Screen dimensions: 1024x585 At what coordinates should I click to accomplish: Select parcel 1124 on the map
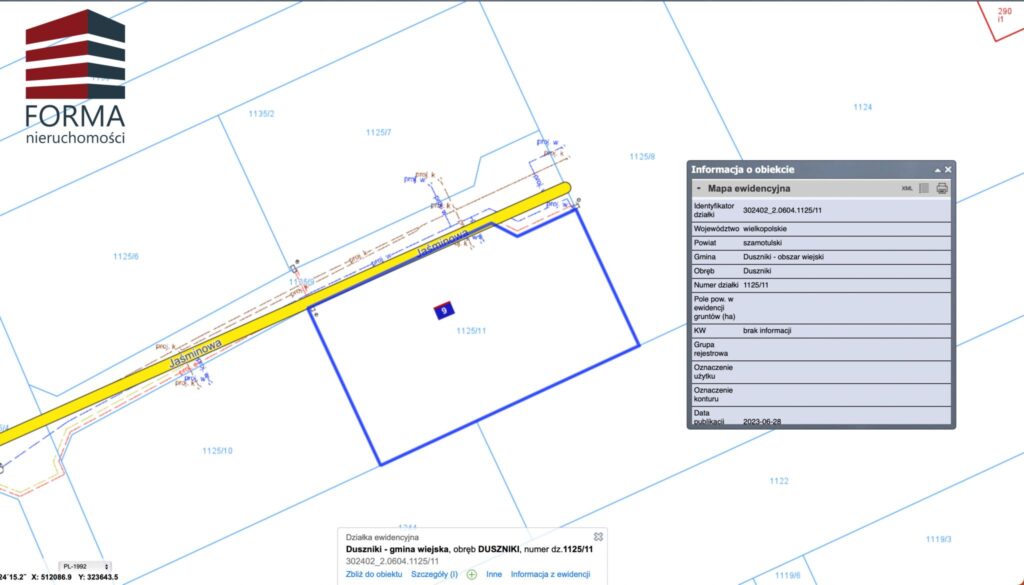[x=862, y=107]
